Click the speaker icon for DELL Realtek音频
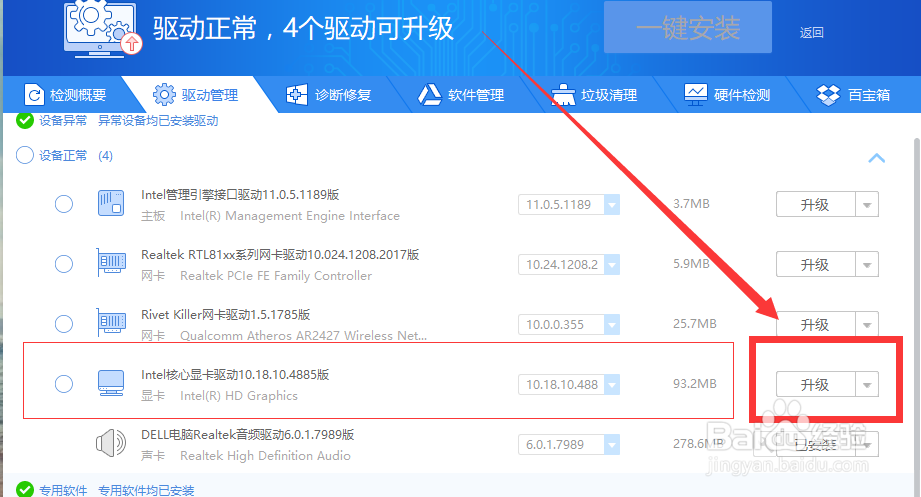Viewport: 921px width, 497px height. click(x=111, y=443)
